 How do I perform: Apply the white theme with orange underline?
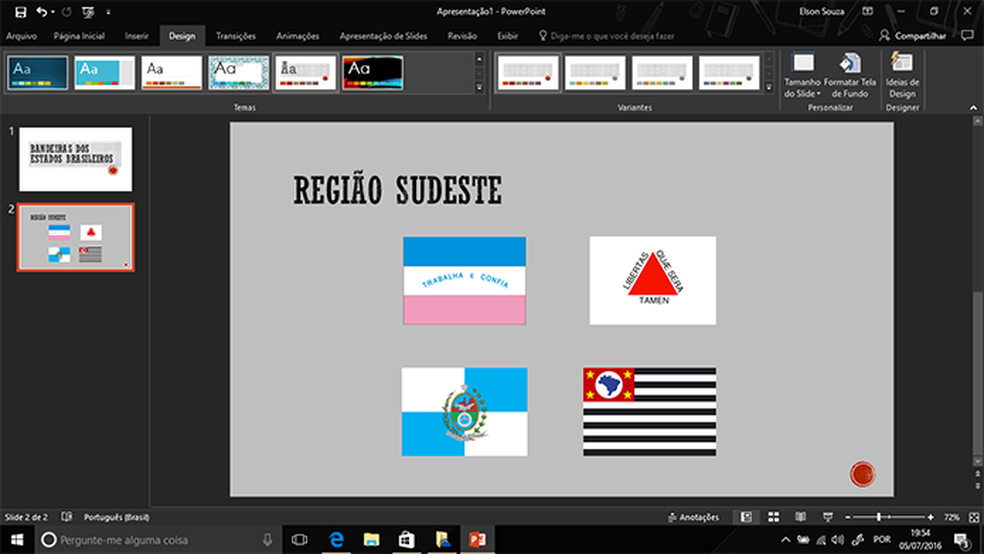point(171,73)
